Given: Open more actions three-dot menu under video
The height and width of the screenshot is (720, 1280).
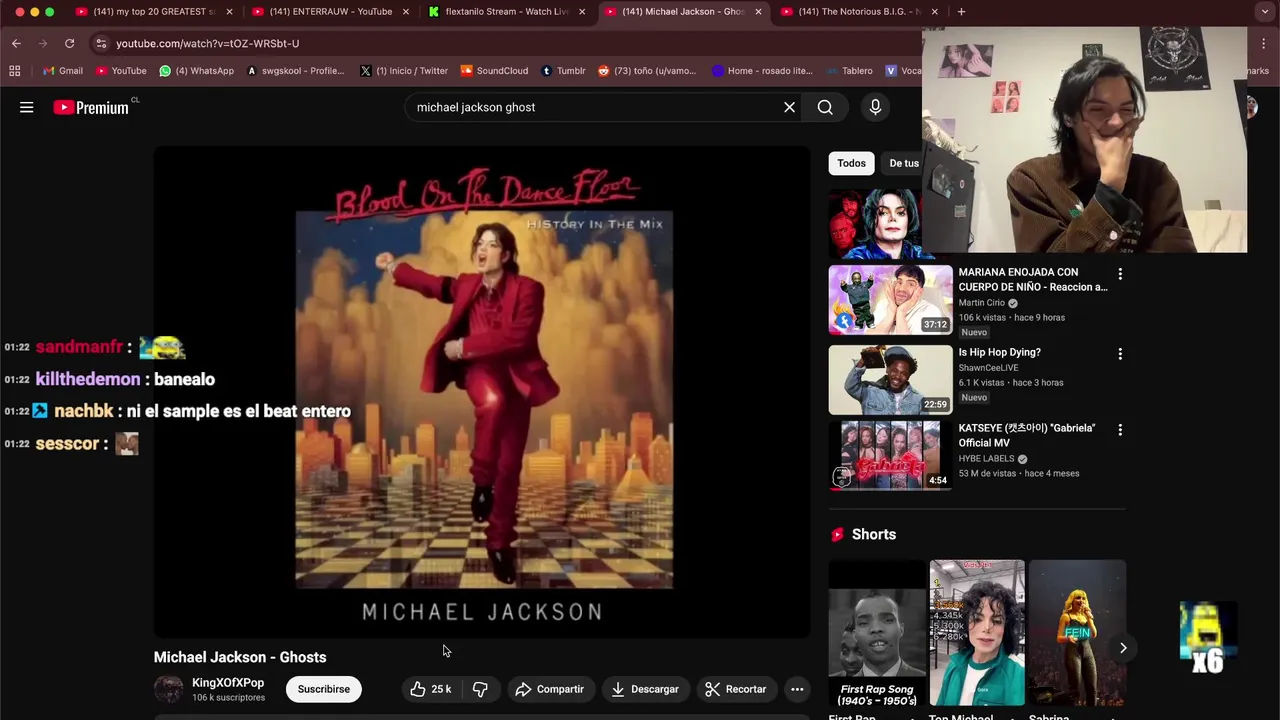Looking at the screenshot, I should click(x=797, y=689).
